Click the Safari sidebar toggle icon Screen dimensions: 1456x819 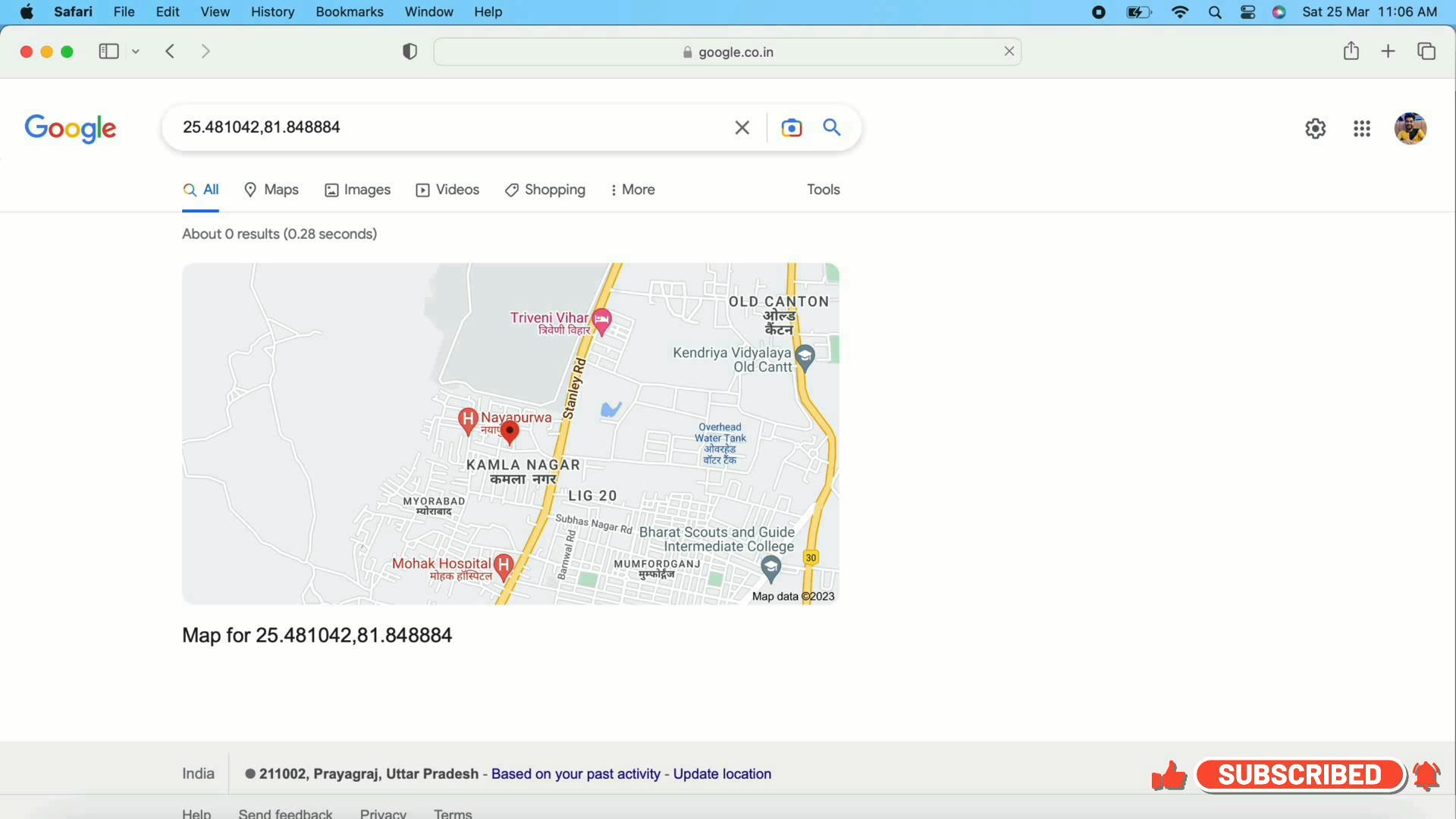coord(108,52)
